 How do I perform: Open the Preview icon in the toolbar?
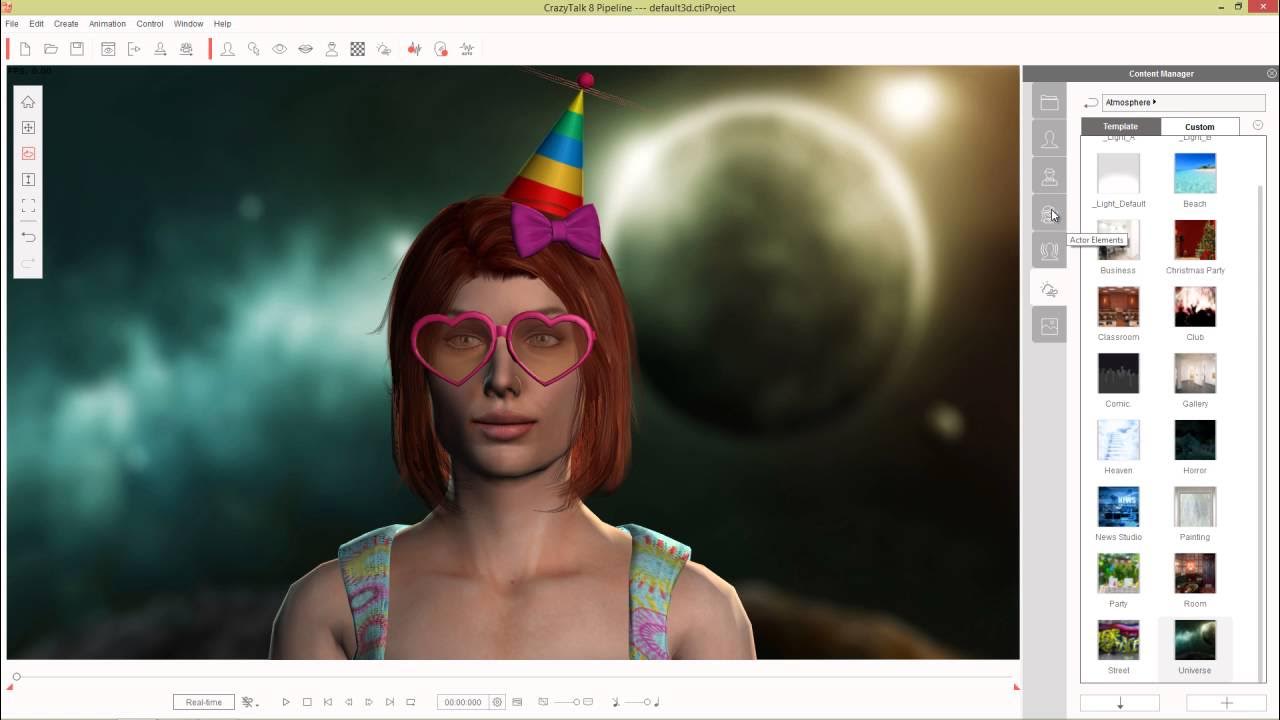pyautogui.click(x=108, y=49)
